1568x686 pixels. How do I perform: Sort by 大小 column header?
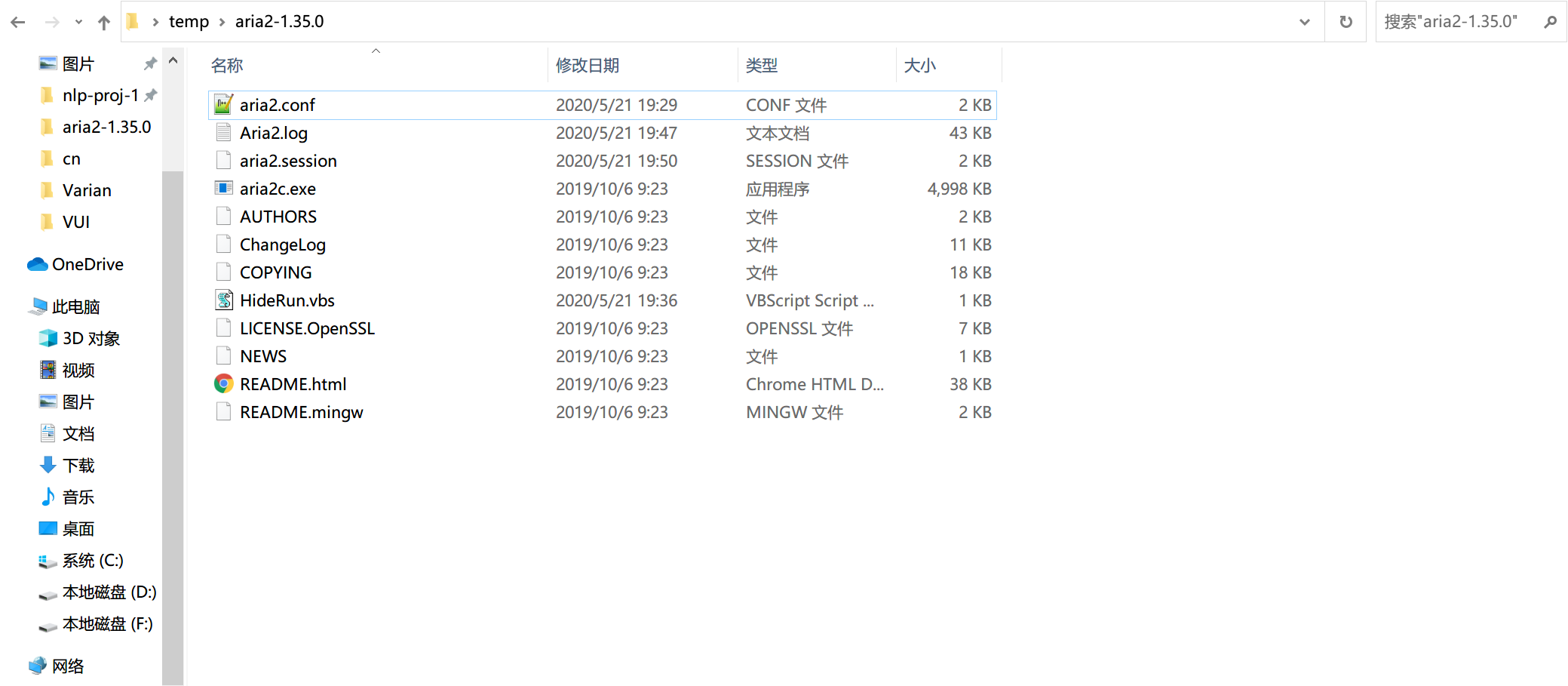pos(920,66)
